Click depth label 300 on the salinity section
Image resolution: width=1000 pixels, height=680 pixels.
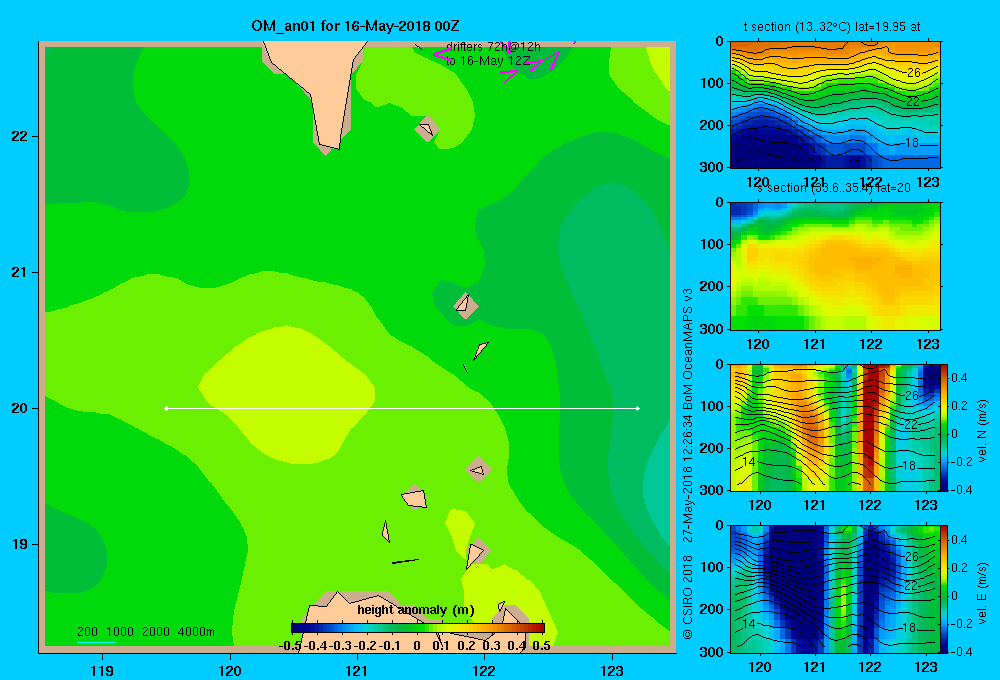pyautogui.click(x=713, y=329)
